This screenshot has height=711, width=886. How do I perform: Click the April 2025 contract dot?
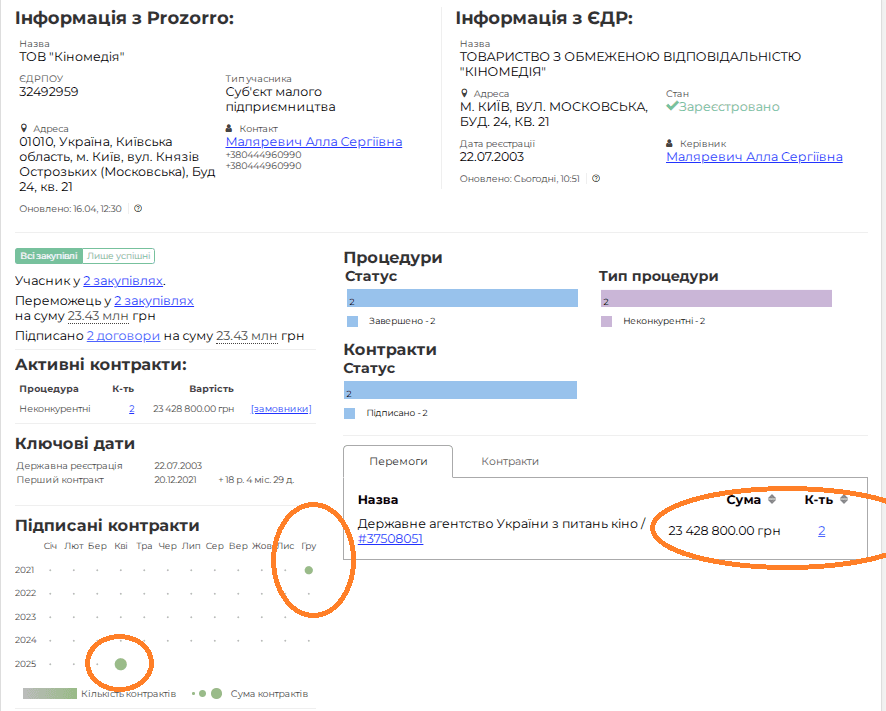click(121, 664)
